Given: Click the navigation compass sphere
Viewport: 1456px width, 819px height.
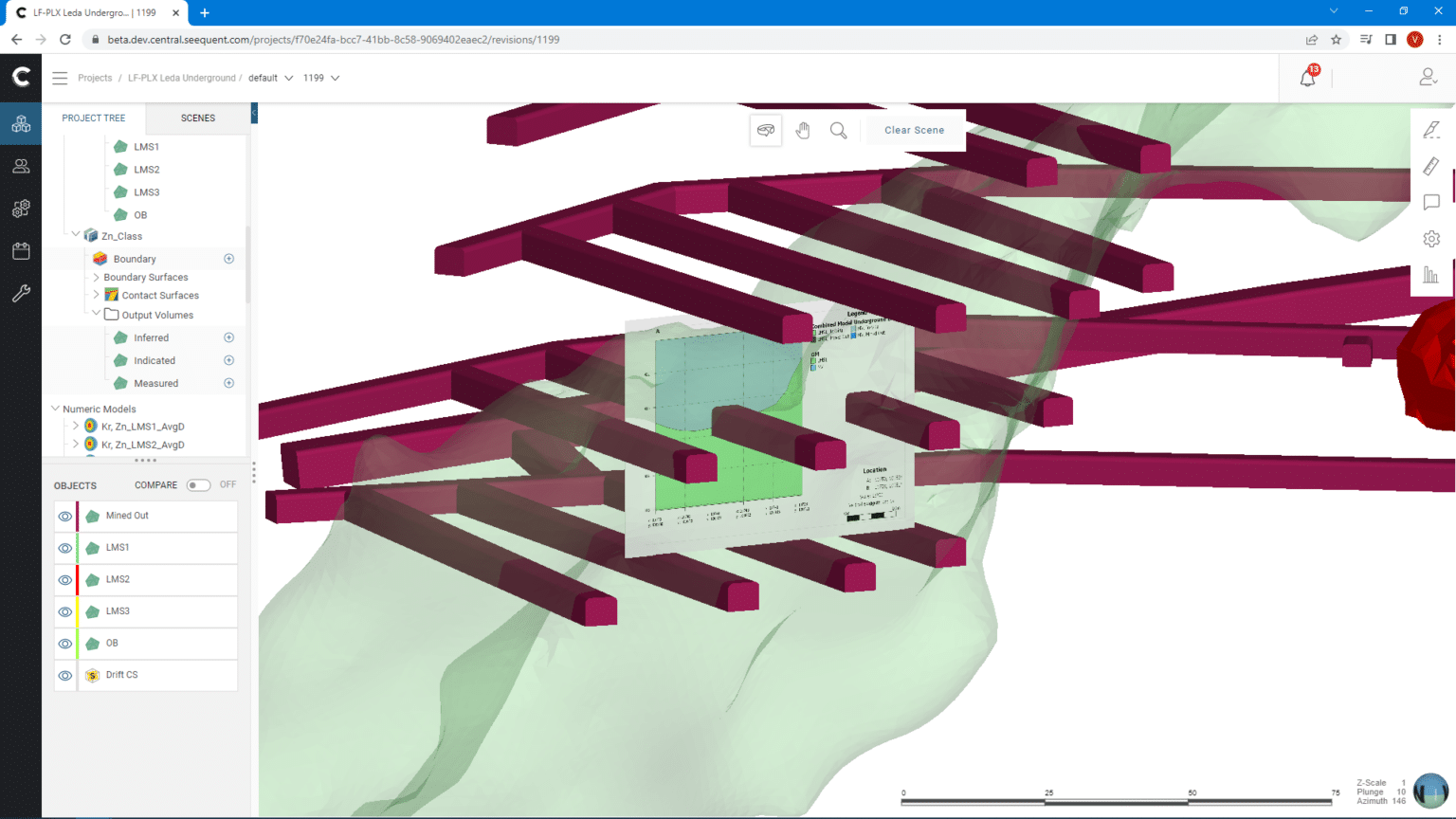Looking at the screenshot, I should point(1429,790).
